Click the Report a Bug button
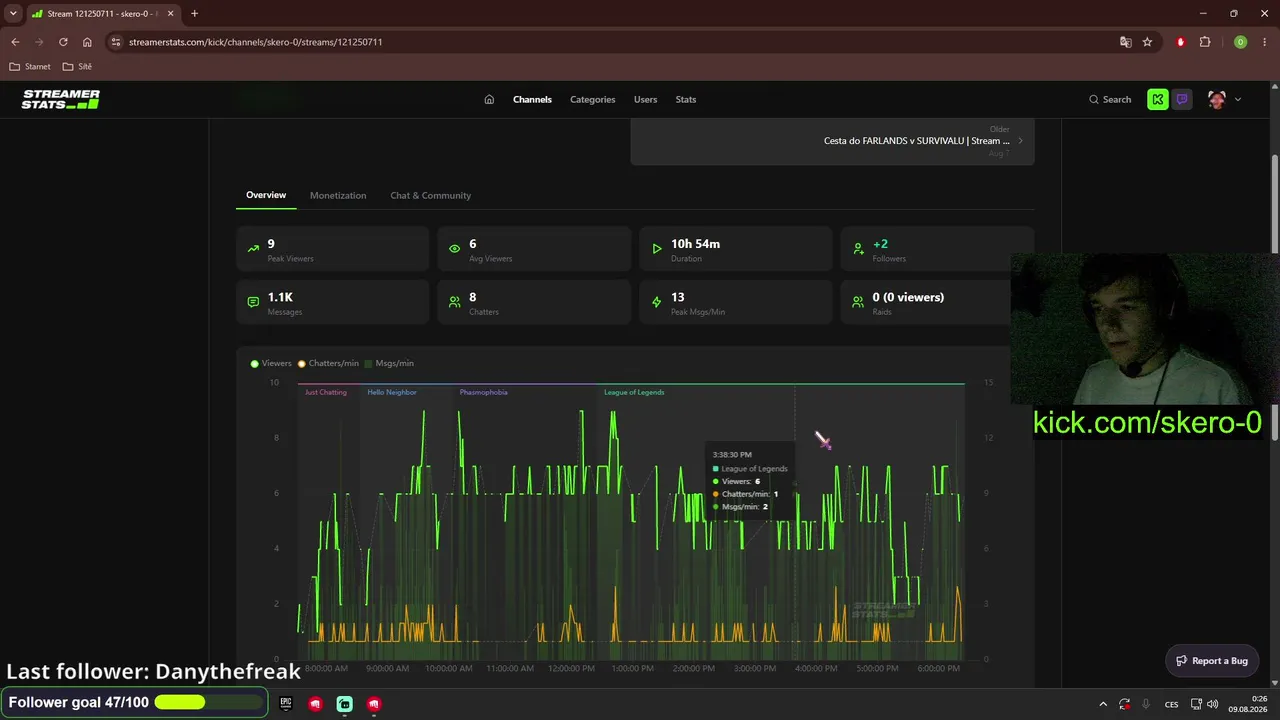This screenshot has width=1280, height=720. pyautogui.click(x=1212, y=661)
